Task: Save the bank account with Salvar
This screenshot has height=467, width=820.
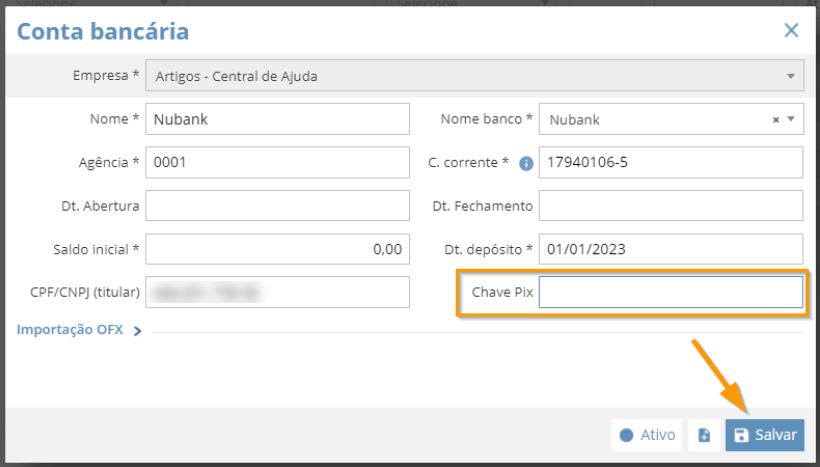Action: 765,435
